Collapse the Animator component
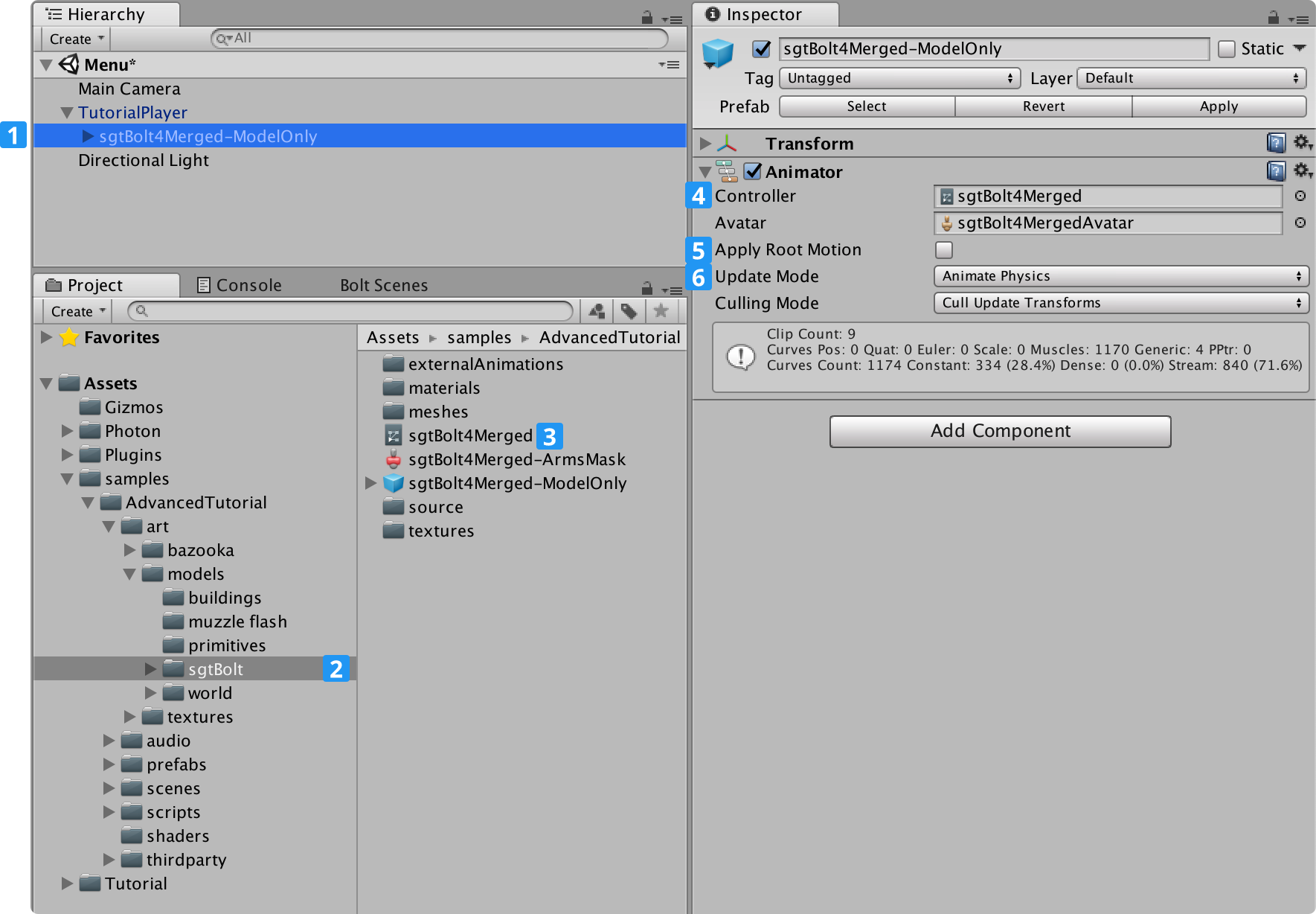 705,172
